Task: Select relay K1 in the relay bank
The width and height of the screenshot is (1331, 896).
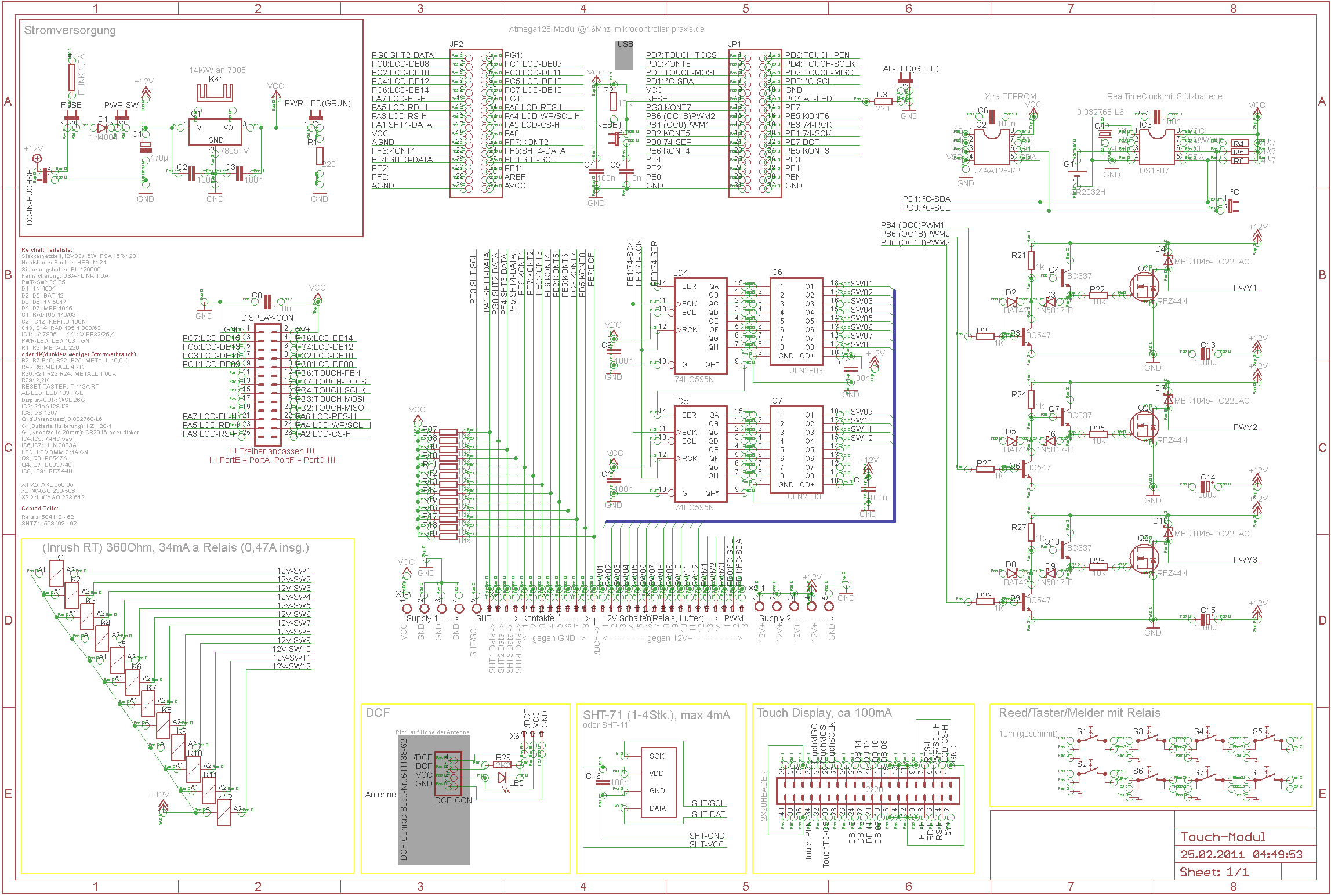Action: (x=56, y=573)
